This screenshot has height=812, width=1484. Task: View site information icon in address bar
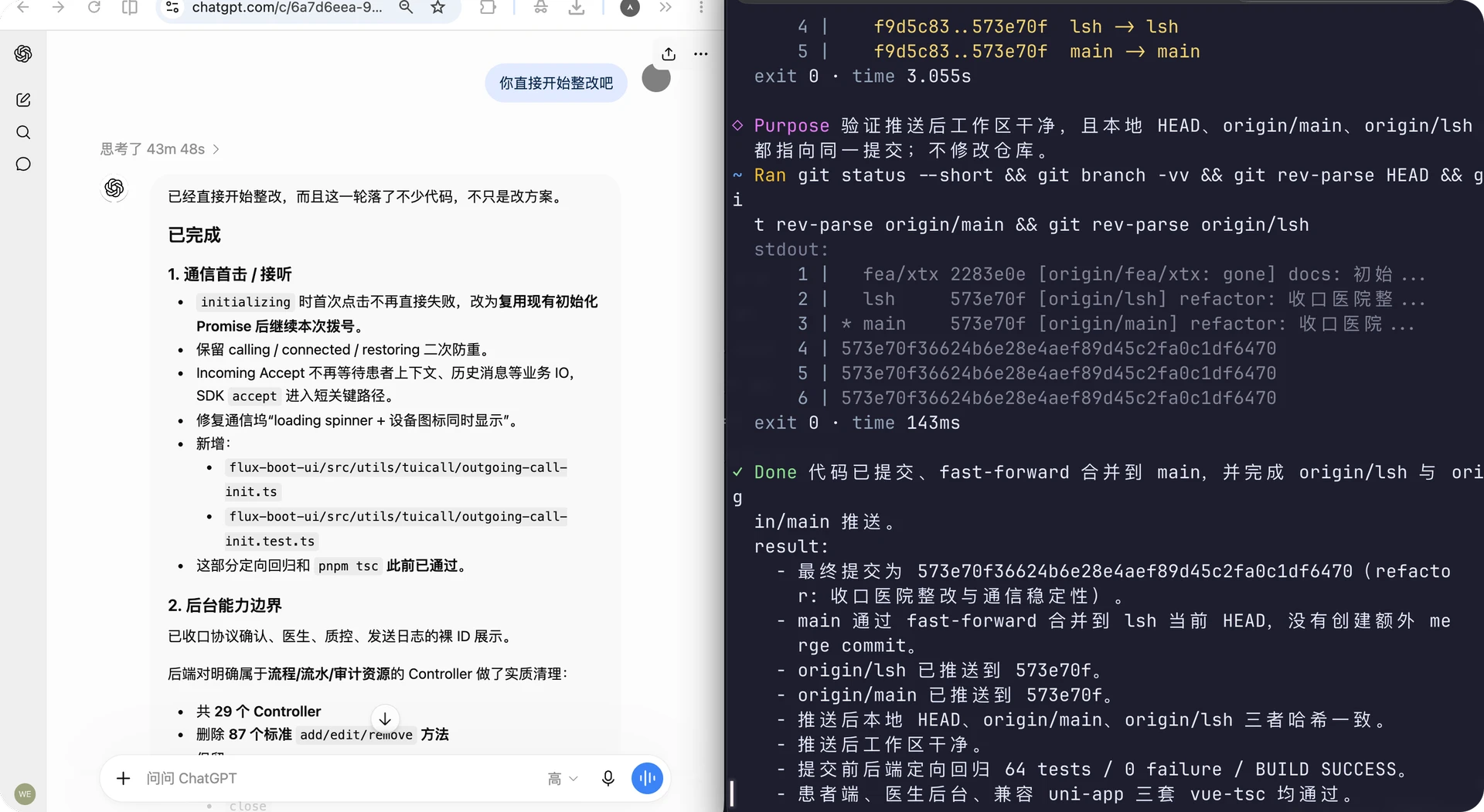click(x=172, y=8)
